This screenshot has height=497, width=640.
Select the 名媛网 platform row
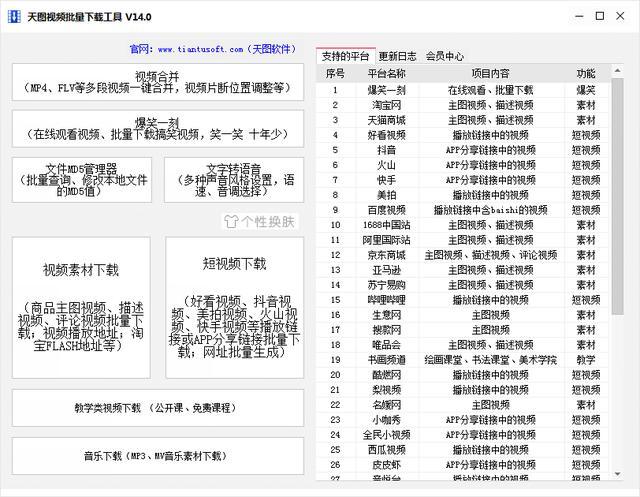pyautogui.click(x=462, y=405)
